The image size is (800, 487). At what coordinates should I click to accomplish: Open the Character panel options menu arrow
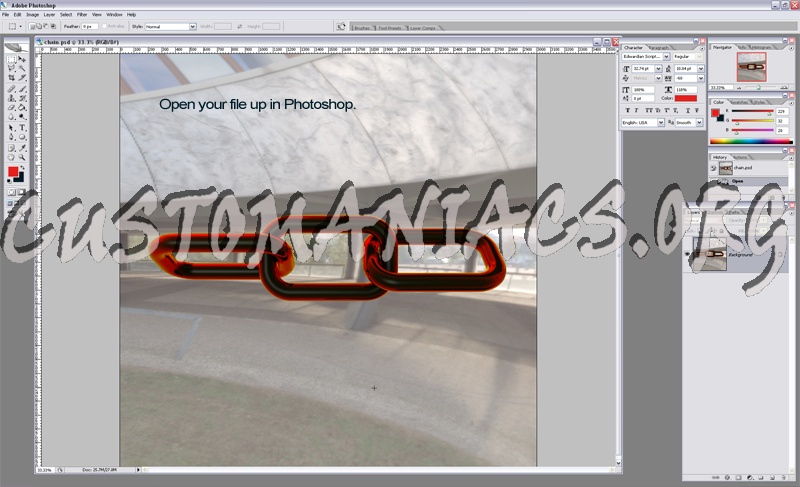702,48
